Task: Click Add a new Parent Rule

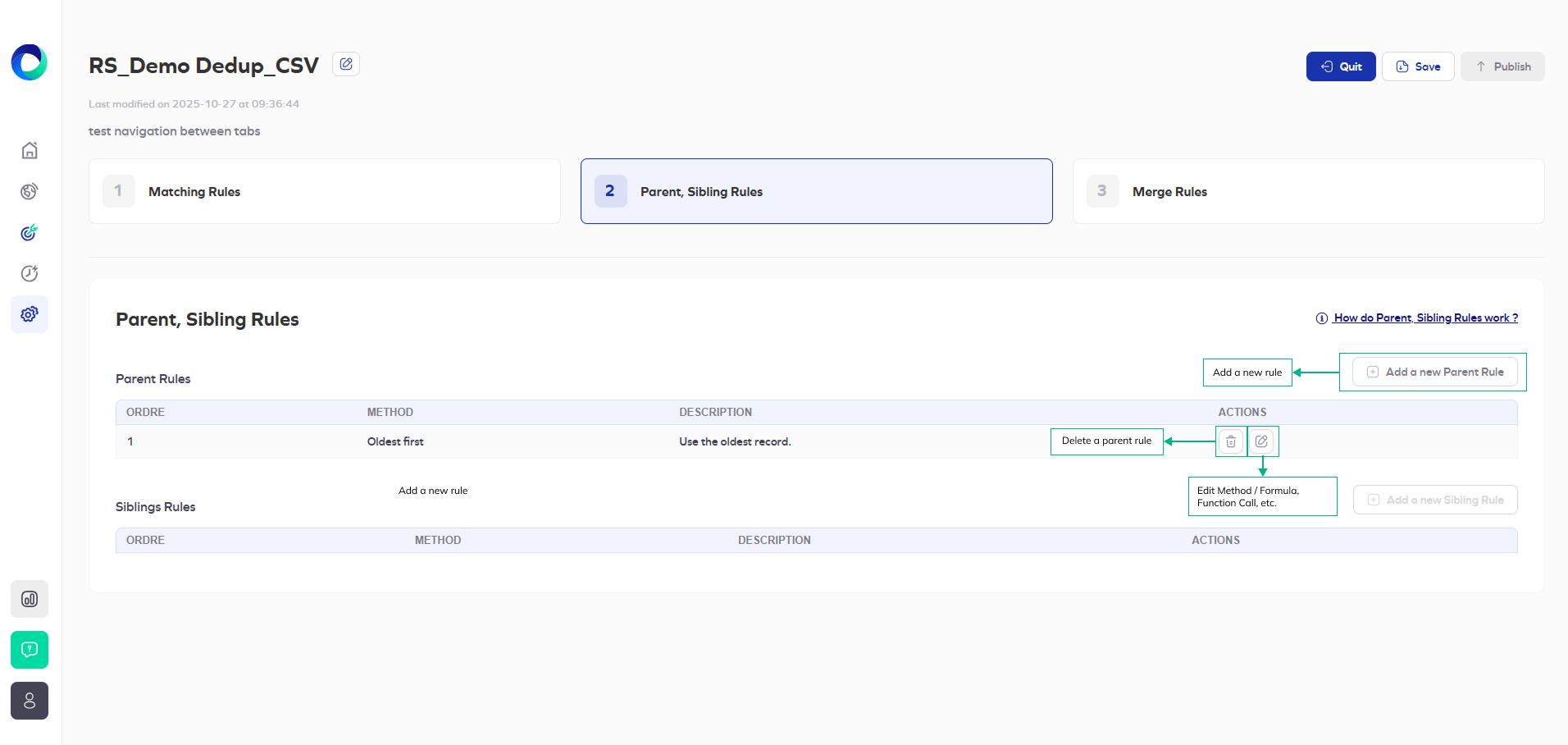Action: click(x=1435, y=372)
